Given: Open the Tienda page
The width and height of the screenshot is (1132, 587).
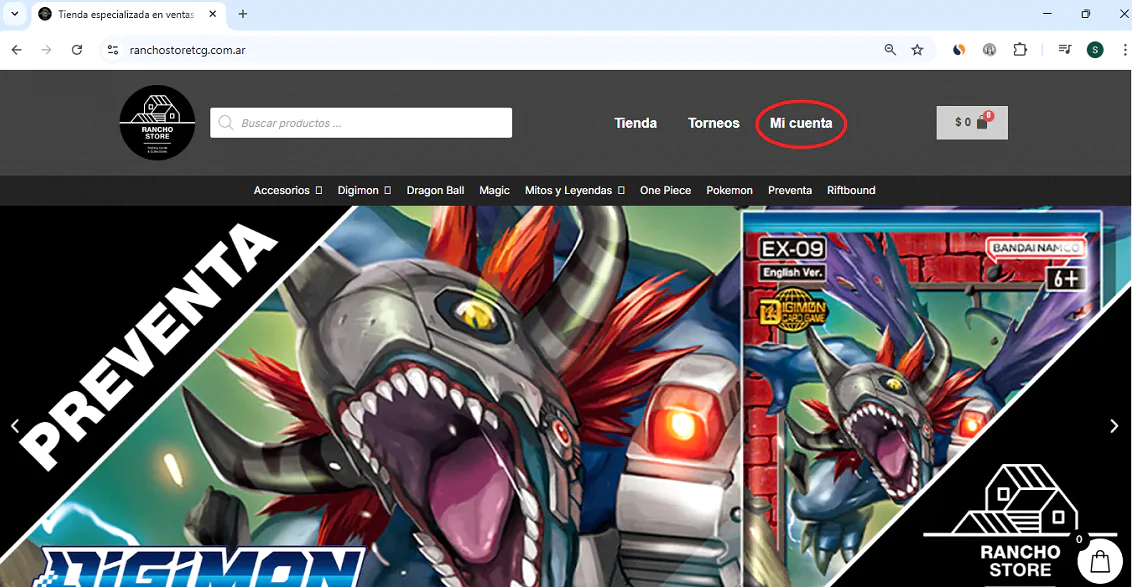Looking at the screenshot, I should (x=635, y=123).
